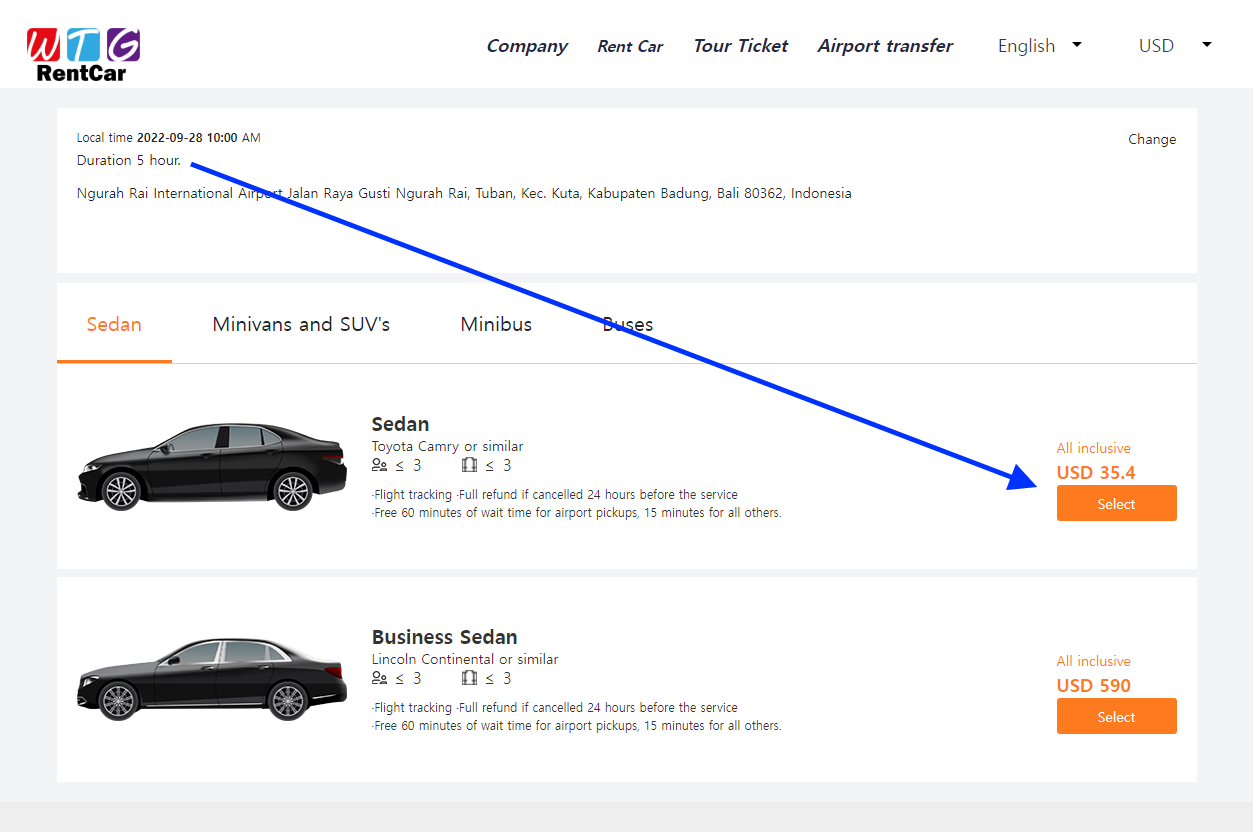
Task: Open the Company menu
Action: pos(527,46)
